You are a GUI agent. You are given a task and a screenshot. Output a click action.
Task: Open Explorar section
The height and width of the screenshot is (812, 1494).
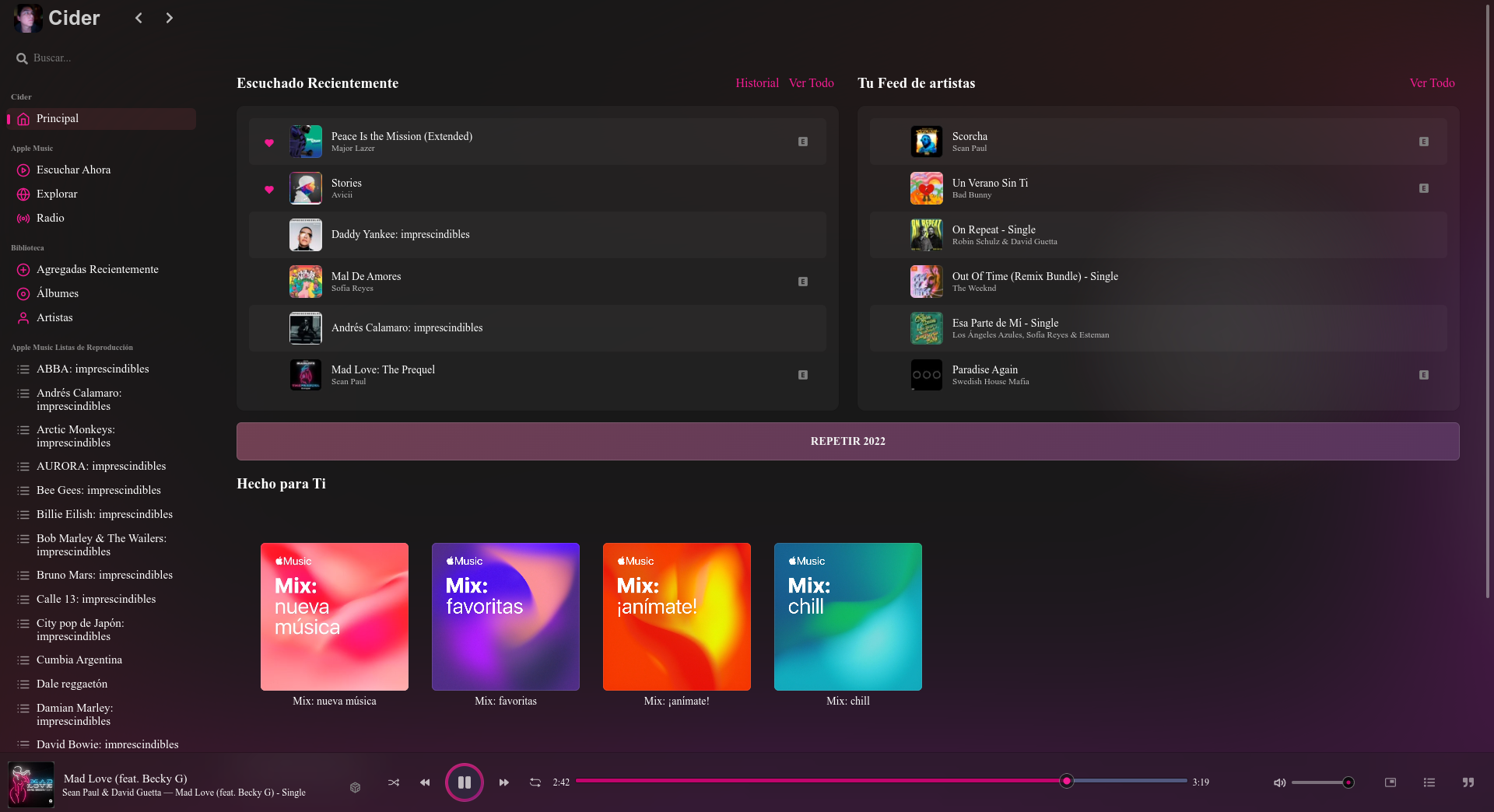(101, 194)
